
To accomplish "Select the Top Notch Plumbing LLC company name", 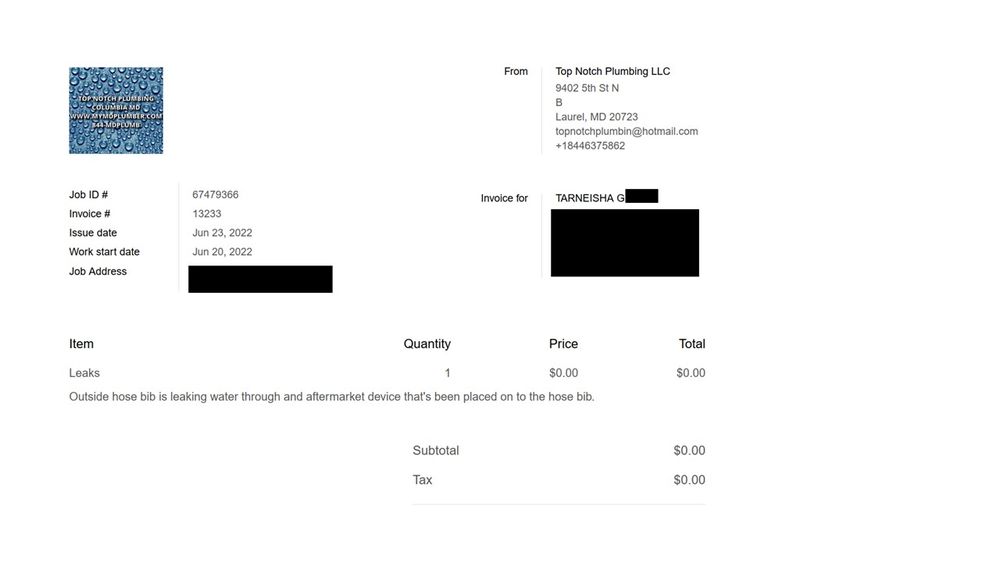I will 612,71.
